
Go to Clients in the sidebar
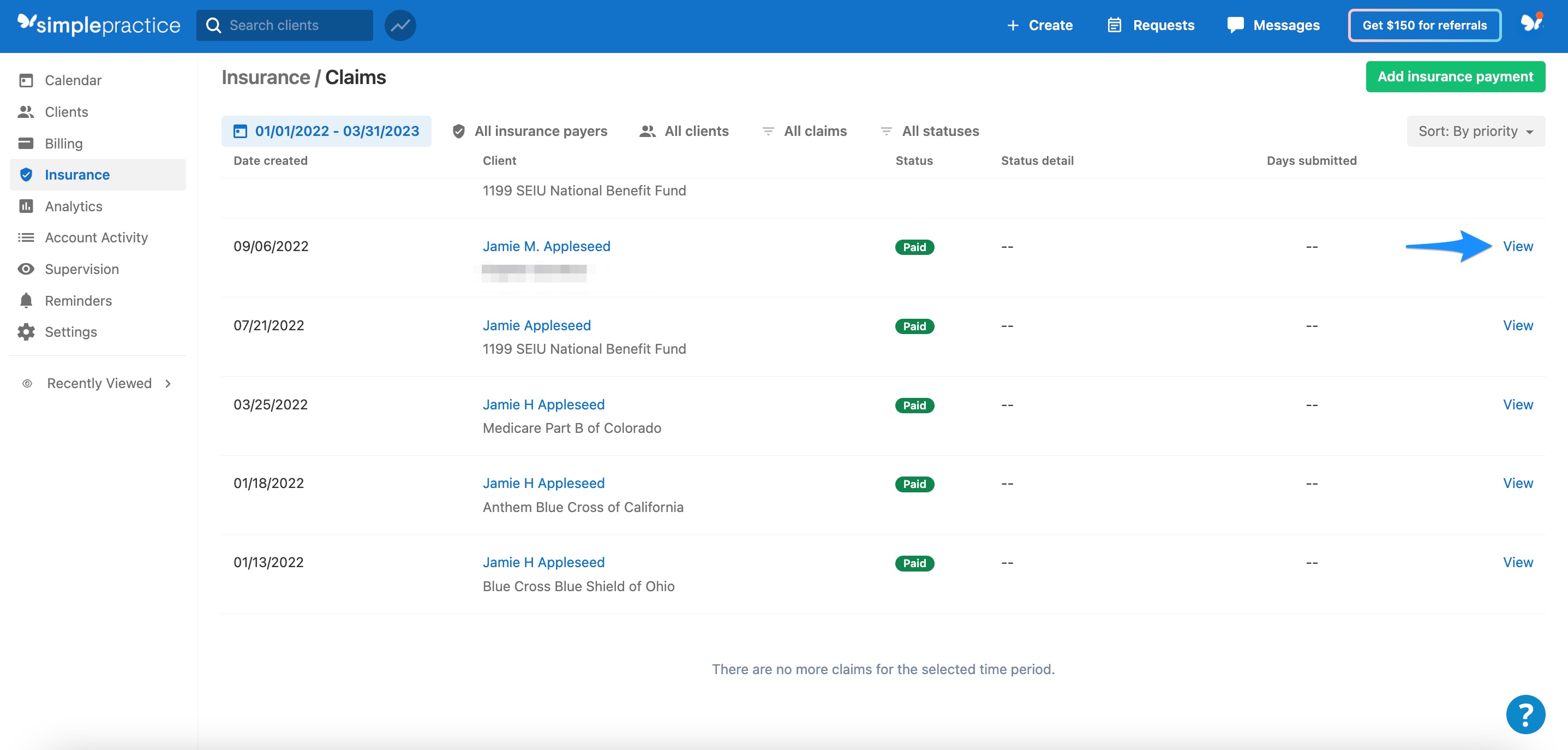98,112
